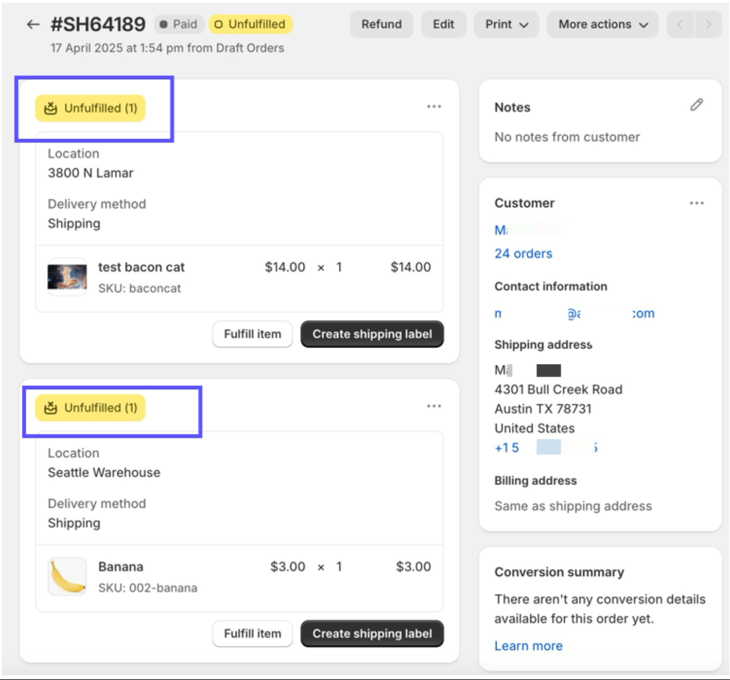Click the customer phone number link
Viewport: 730px width, 680px height.
[x=546, y=448]
